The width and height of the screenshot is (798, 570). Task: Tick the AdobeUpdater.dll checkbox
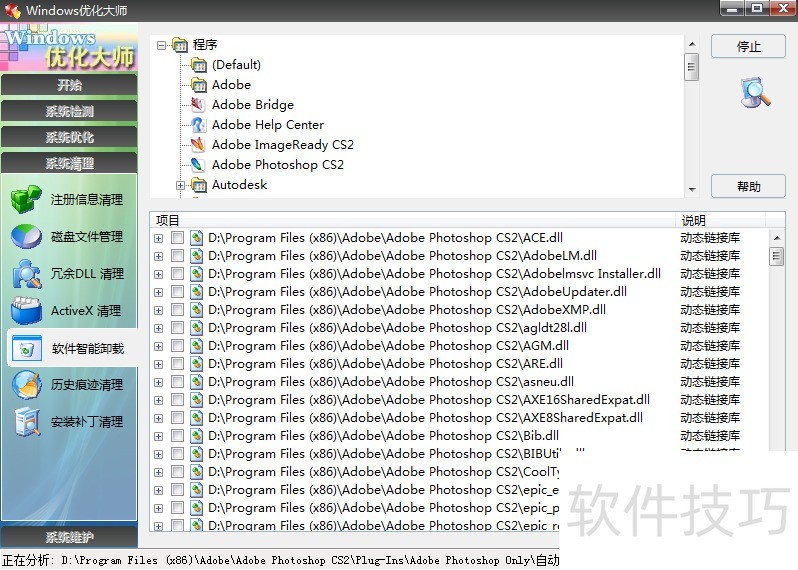pos(177,292)
